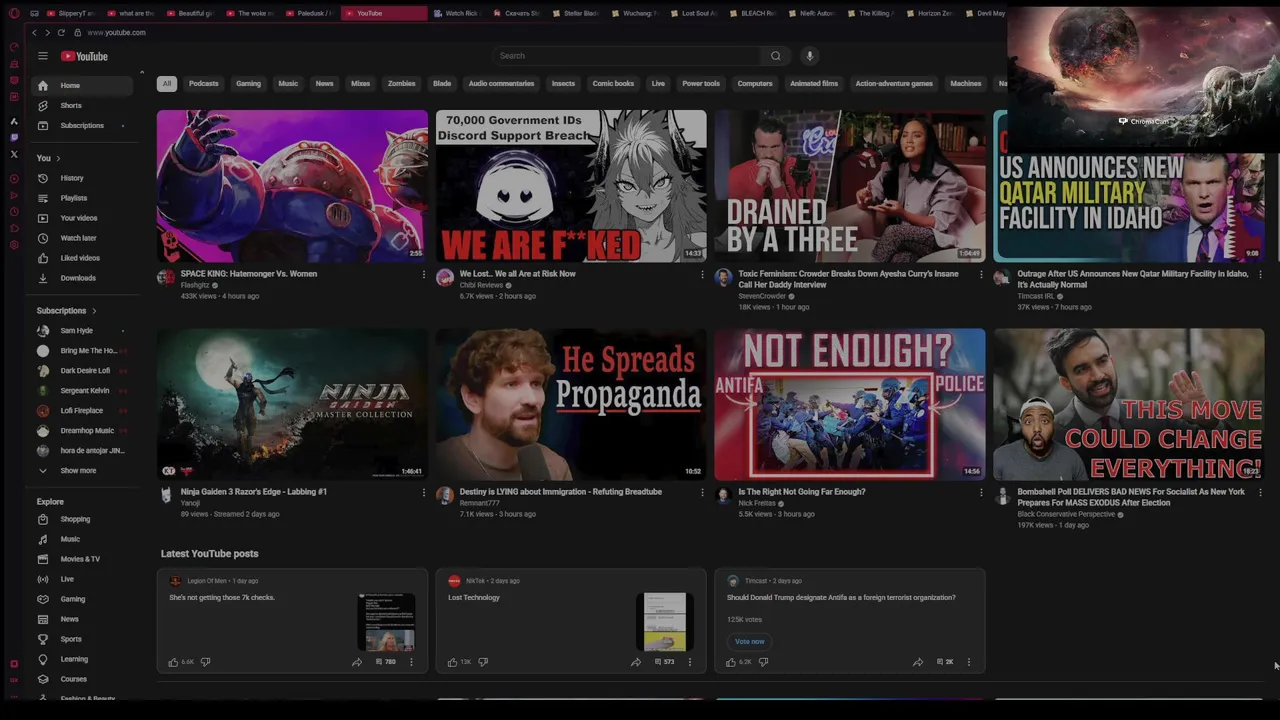This screenshot has height=720, width=1280.
Task: Show more subscriptions
Action: click(x=81, y=471)
